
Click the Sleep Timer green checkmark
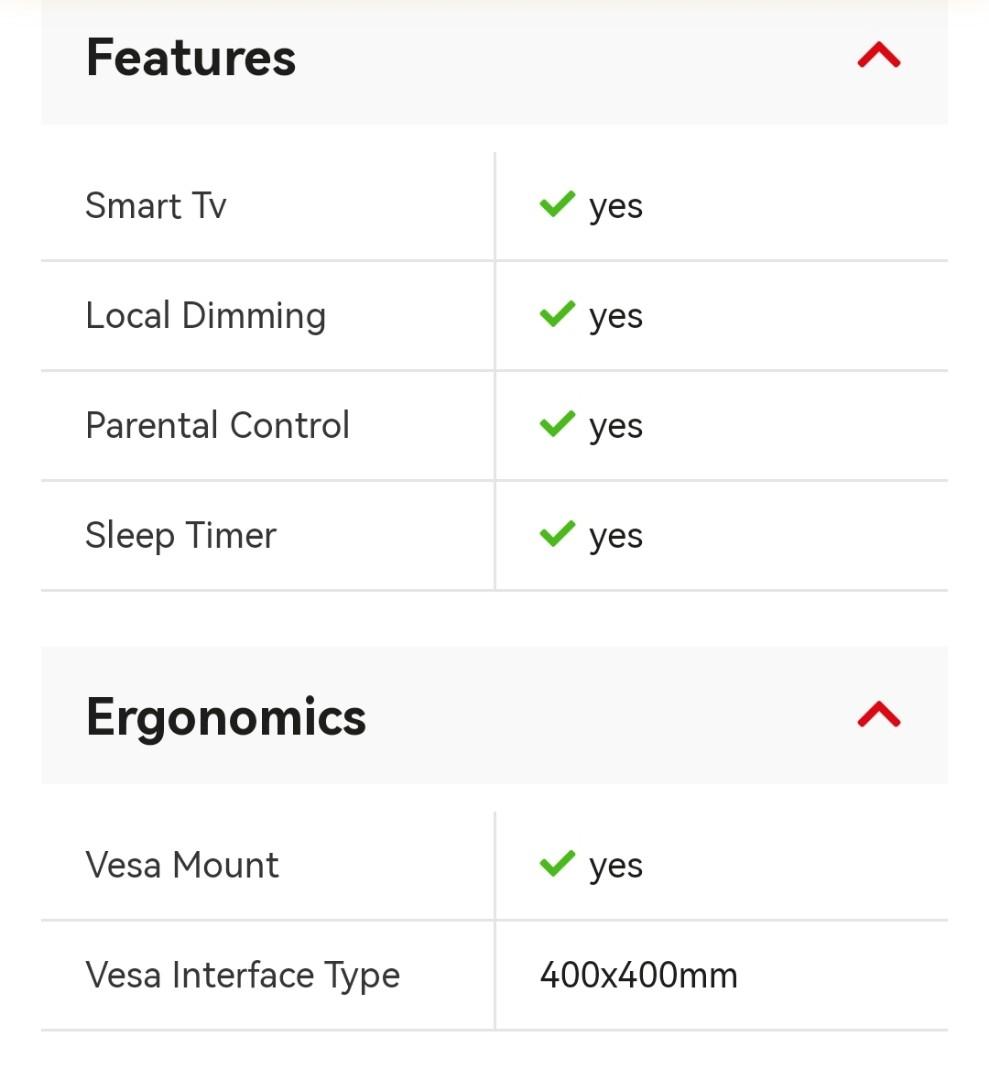point(556,534)
